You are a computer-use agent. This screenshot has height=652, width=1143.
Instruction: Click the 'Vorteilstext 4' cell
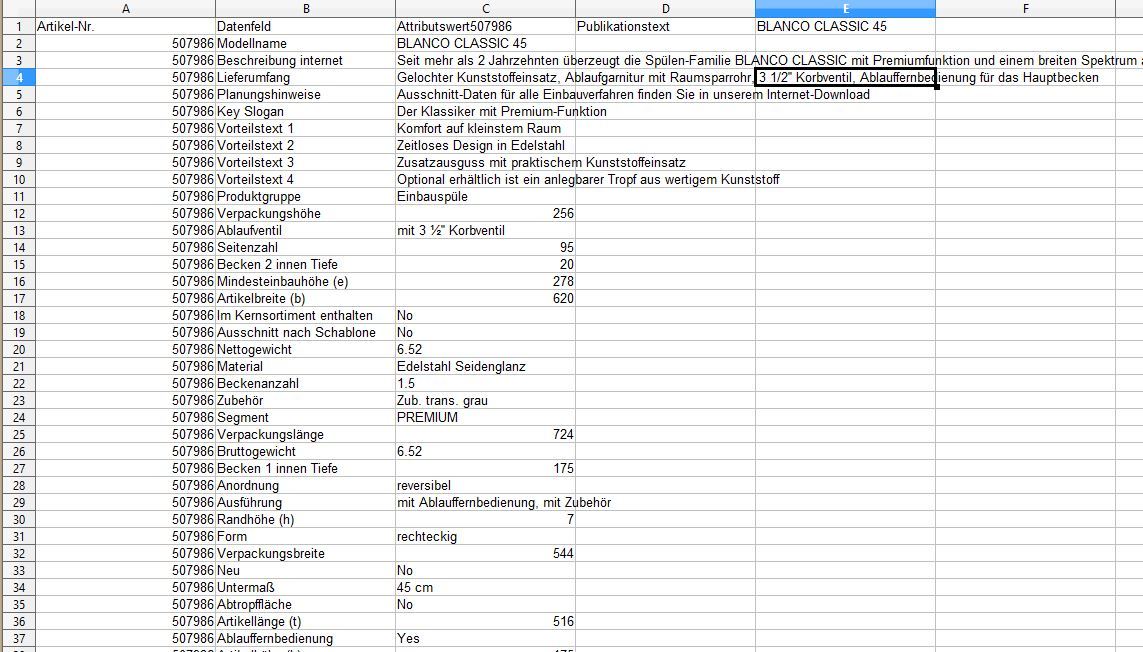[x=305, y=179]
